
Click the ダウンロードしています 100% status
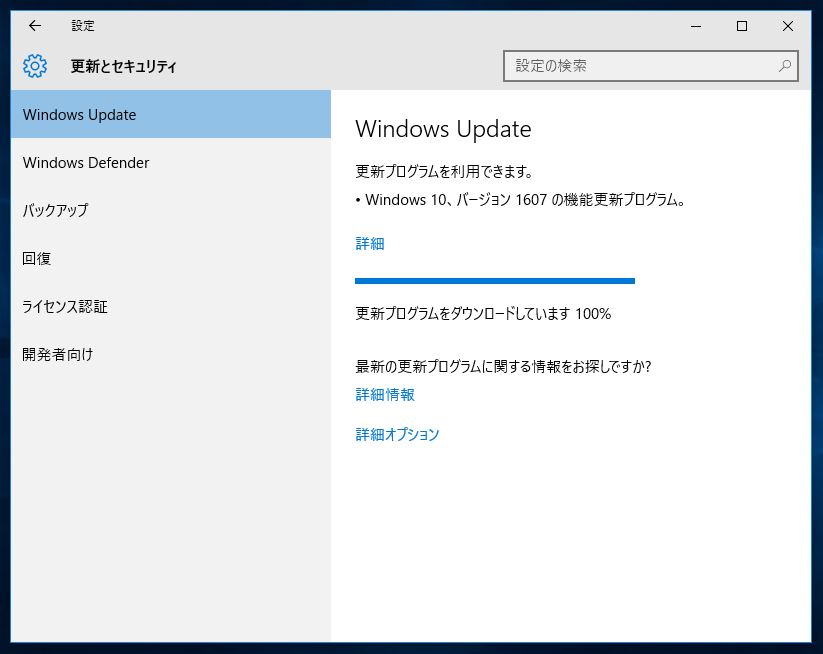tap(483, 314)
